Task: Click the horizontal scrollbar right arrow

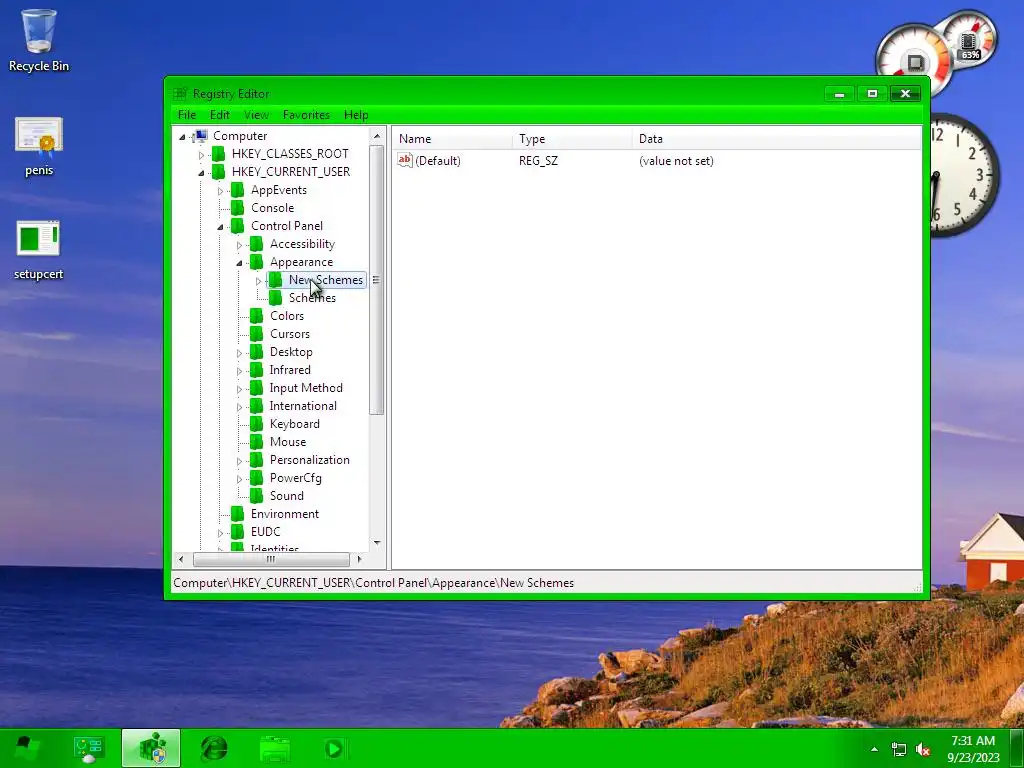Action: pyautogui.click(x=359, y=560)
